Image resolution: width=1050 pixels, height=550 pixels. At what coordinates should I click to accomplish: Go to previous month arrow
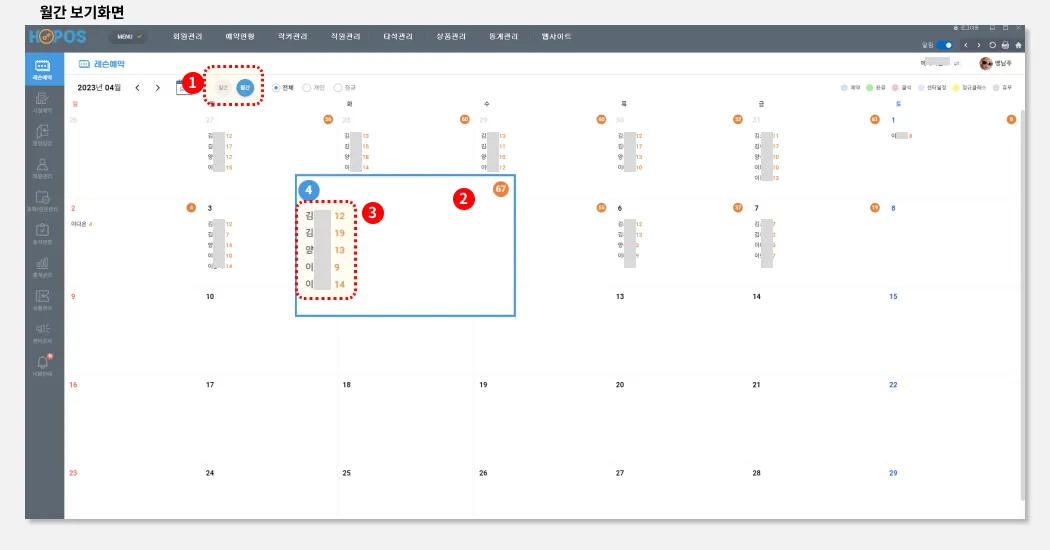pyautogui.click(x=137, y=88)
